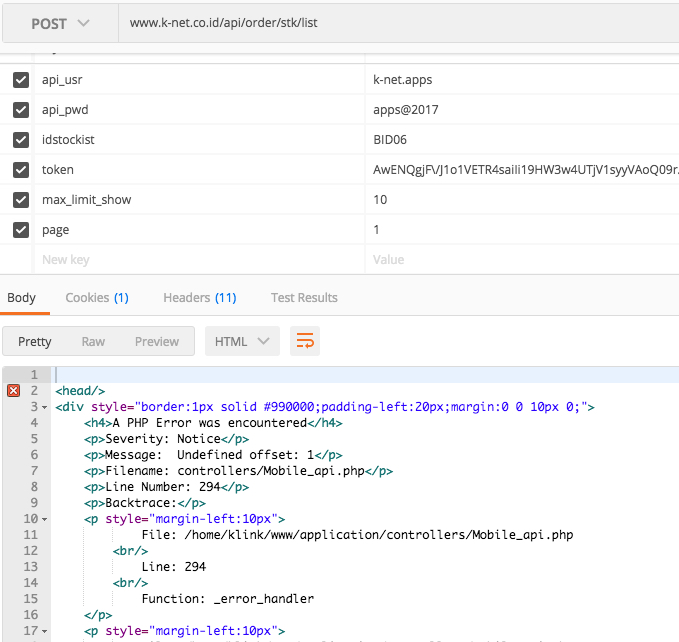Collapse the paragraph fold at line 17
The width and height of the screenshot is (679, 642).
[x=45, y=631]
